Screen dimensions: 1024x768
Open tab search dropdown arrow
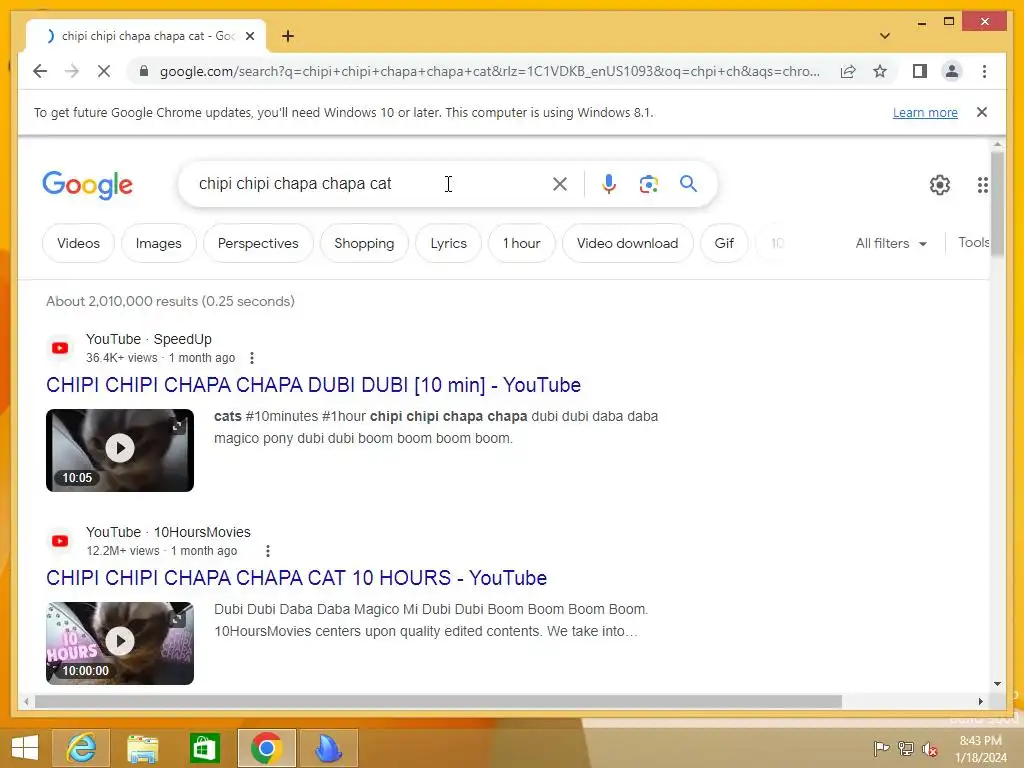(884, 36)
